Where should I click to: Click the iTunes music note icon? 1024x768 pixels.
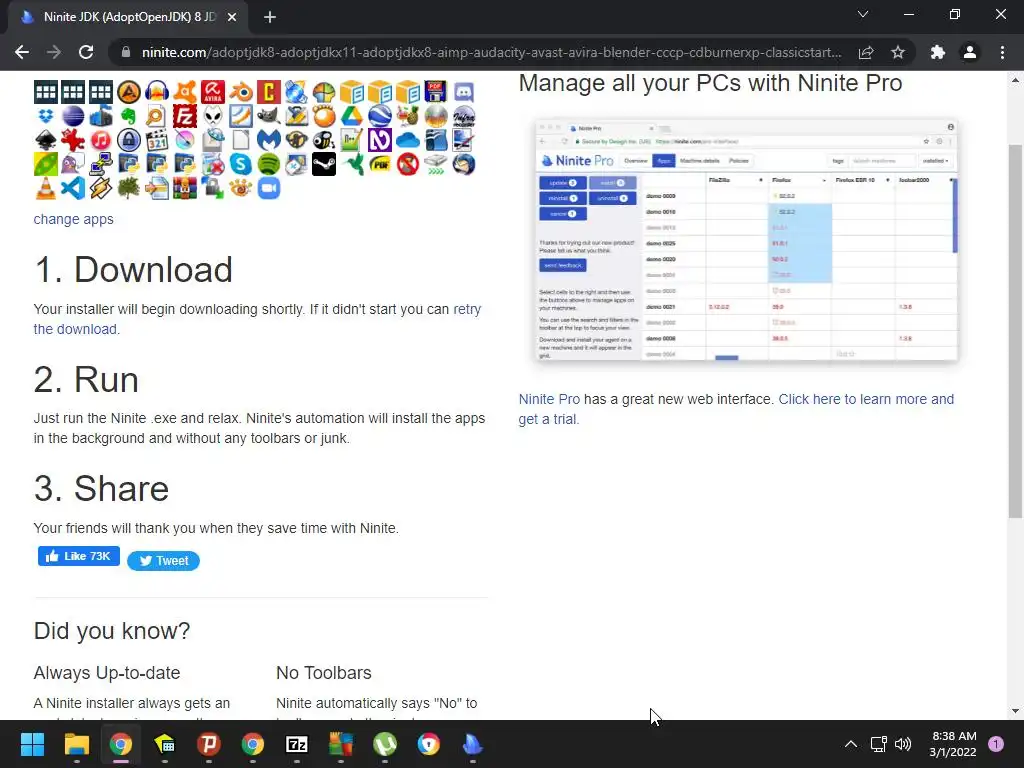pyautogui.click(x=101, y=140)
